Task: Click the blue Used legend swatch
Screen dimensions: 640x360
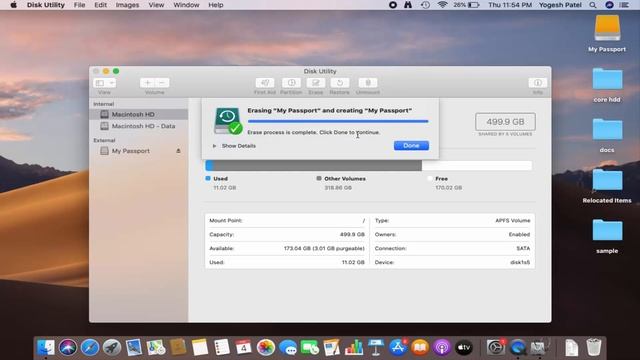Action: 208,178
